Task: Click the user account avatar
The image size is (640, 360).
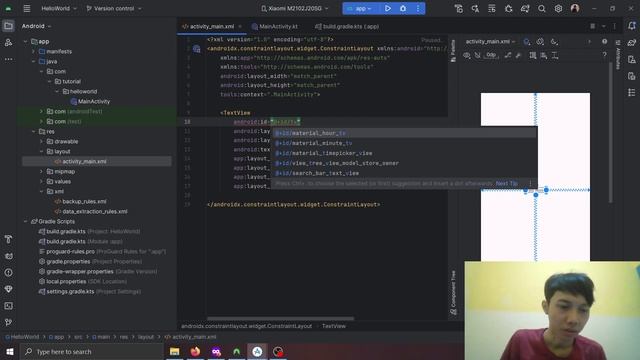Action: tap(575, 9)
